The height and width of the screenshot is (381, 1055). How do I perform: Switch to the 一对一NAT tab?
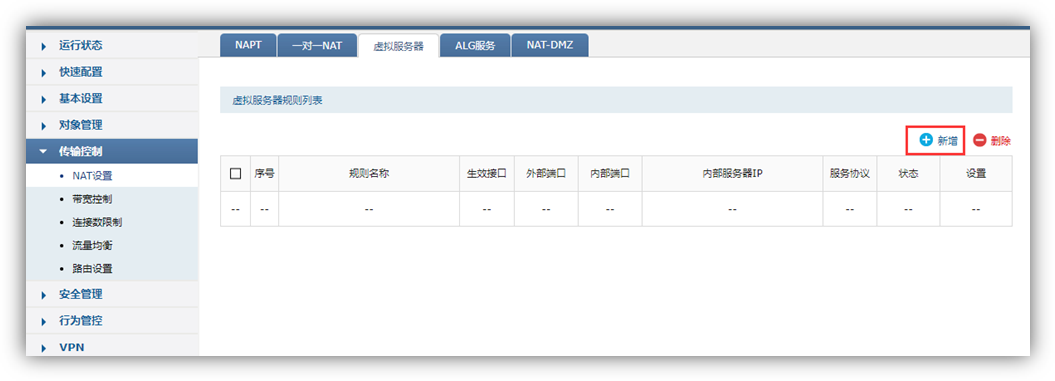pyautogui.click(x=318, y=45)
